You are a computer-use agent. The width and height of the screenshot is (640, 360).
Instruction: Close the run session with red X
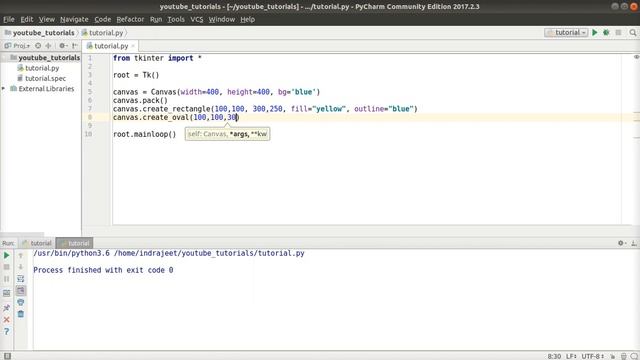(x=7, y=319)
